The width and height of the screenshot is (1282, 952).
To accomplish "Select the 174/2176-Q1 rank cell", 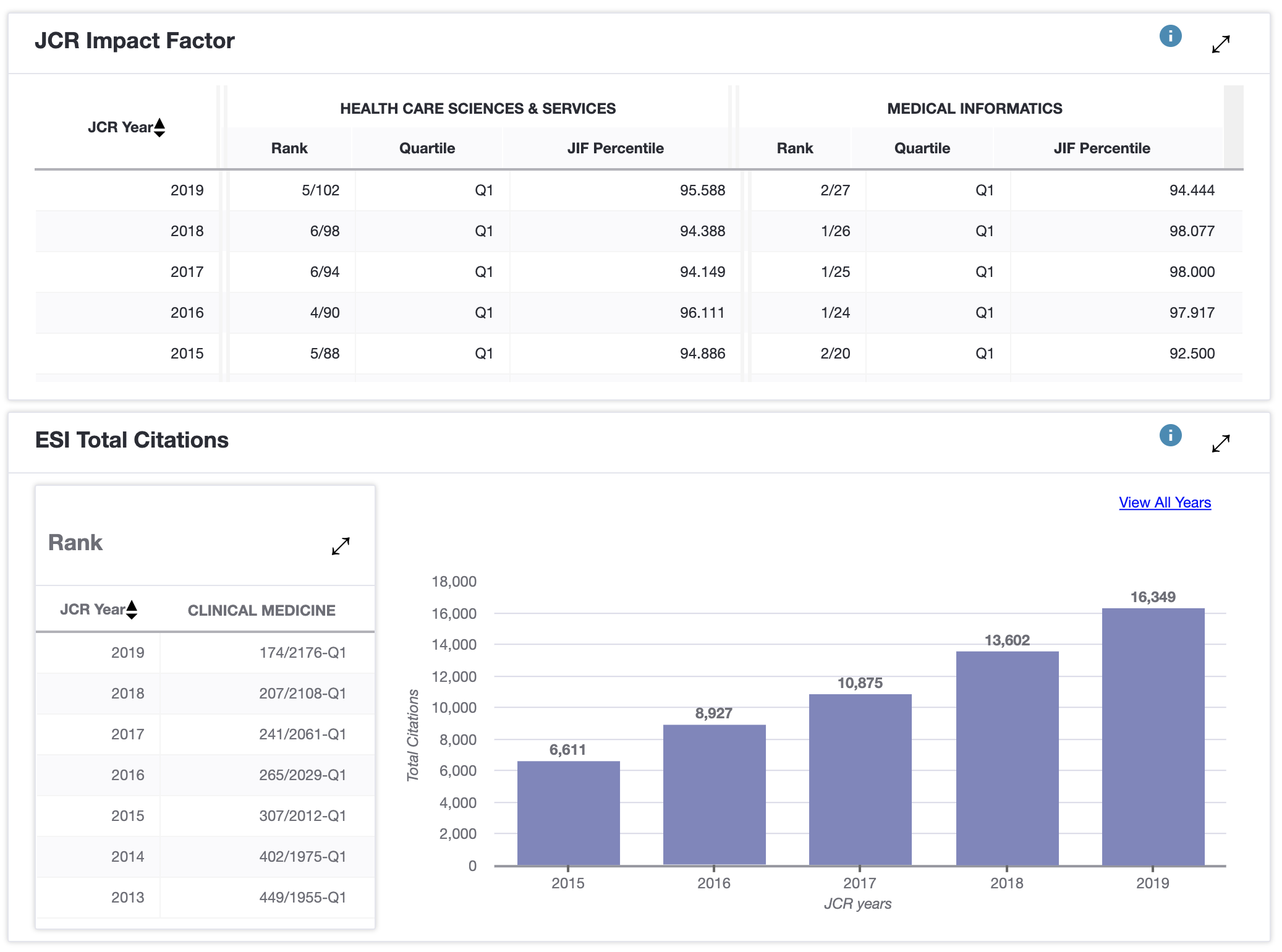I will coord(302,653).
